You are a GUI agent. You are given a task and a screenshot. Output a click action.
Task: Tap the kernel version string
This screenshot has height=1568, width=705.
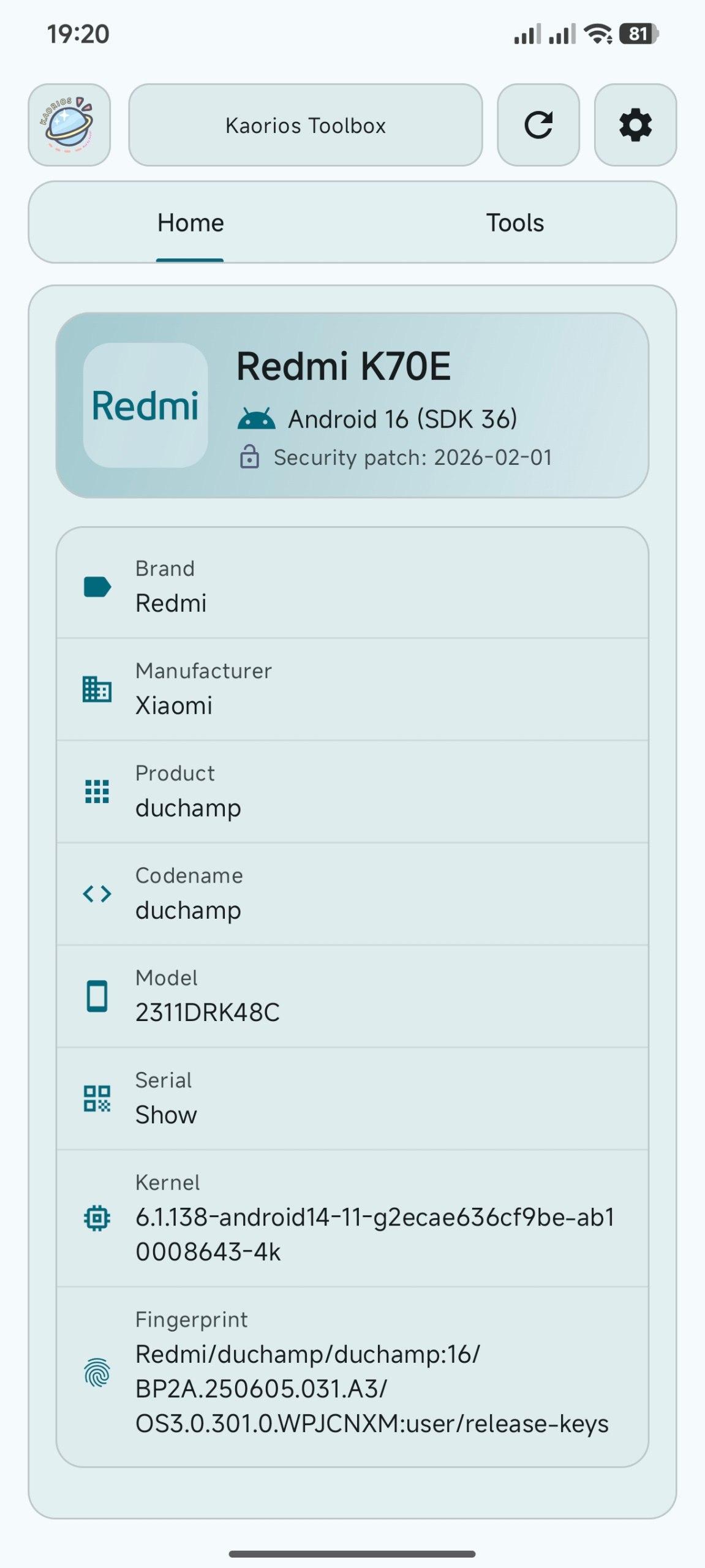tap(374, 1234)
